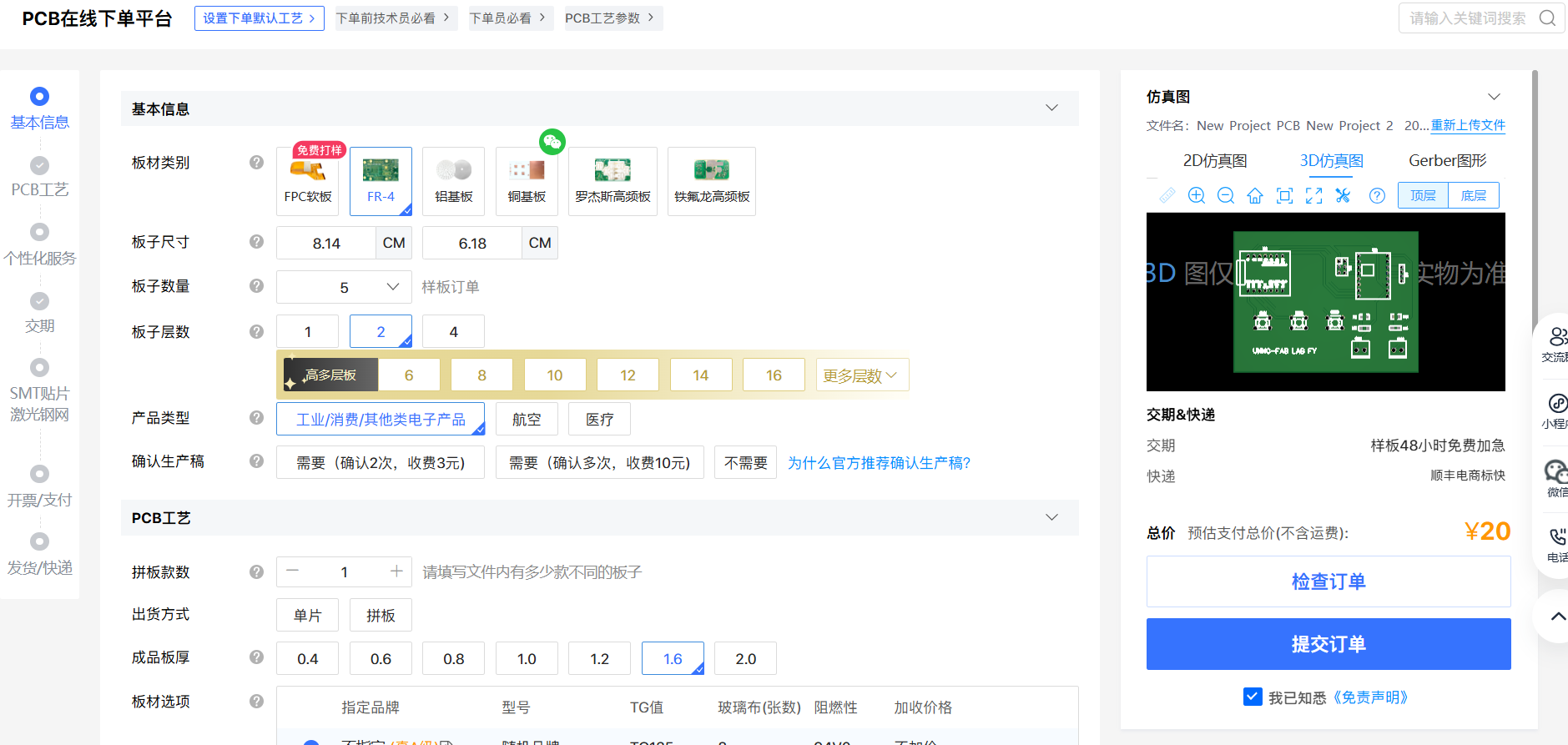Open the preview help question icon
1568x745 pixels.
1377,195
